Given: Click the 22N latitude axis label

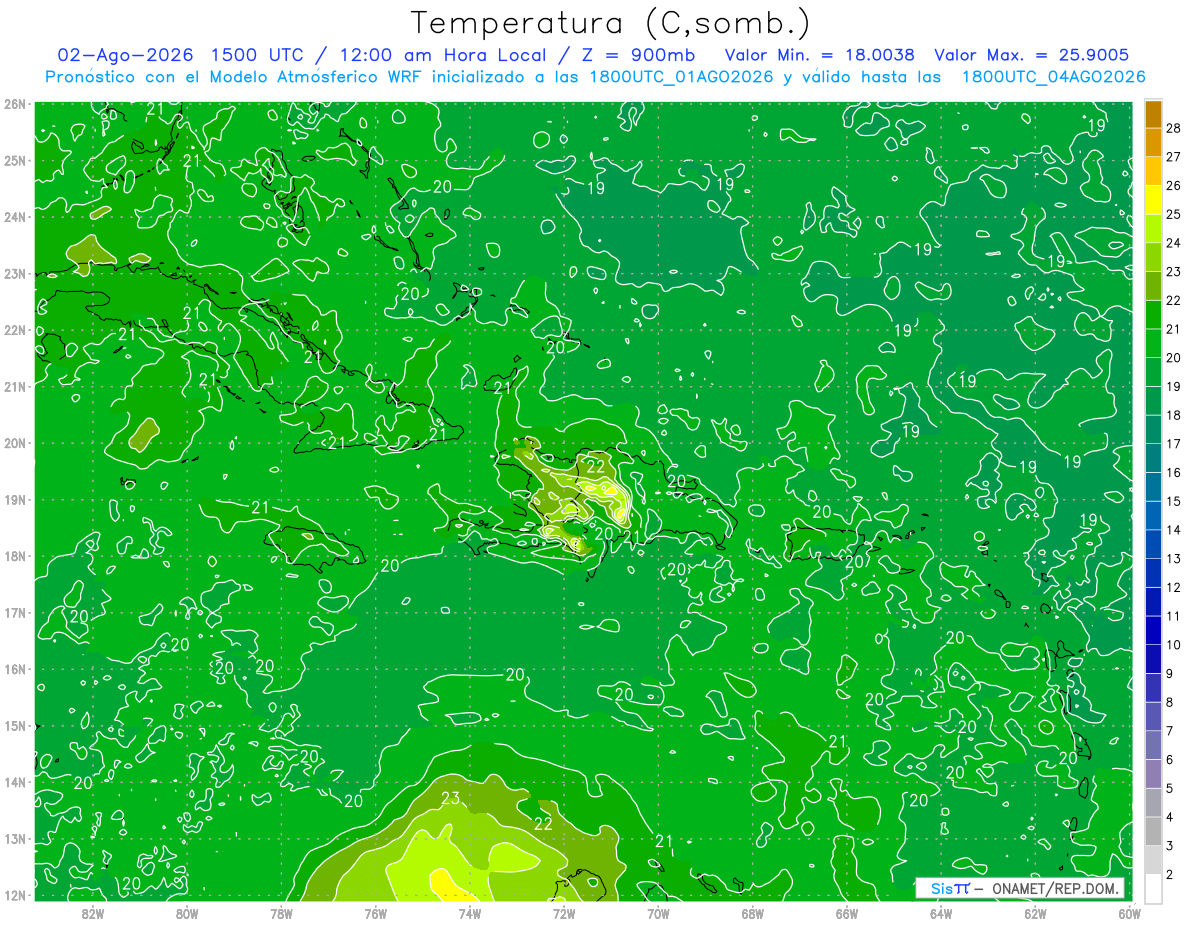Looking at the screenshot, I should (15, 330).
